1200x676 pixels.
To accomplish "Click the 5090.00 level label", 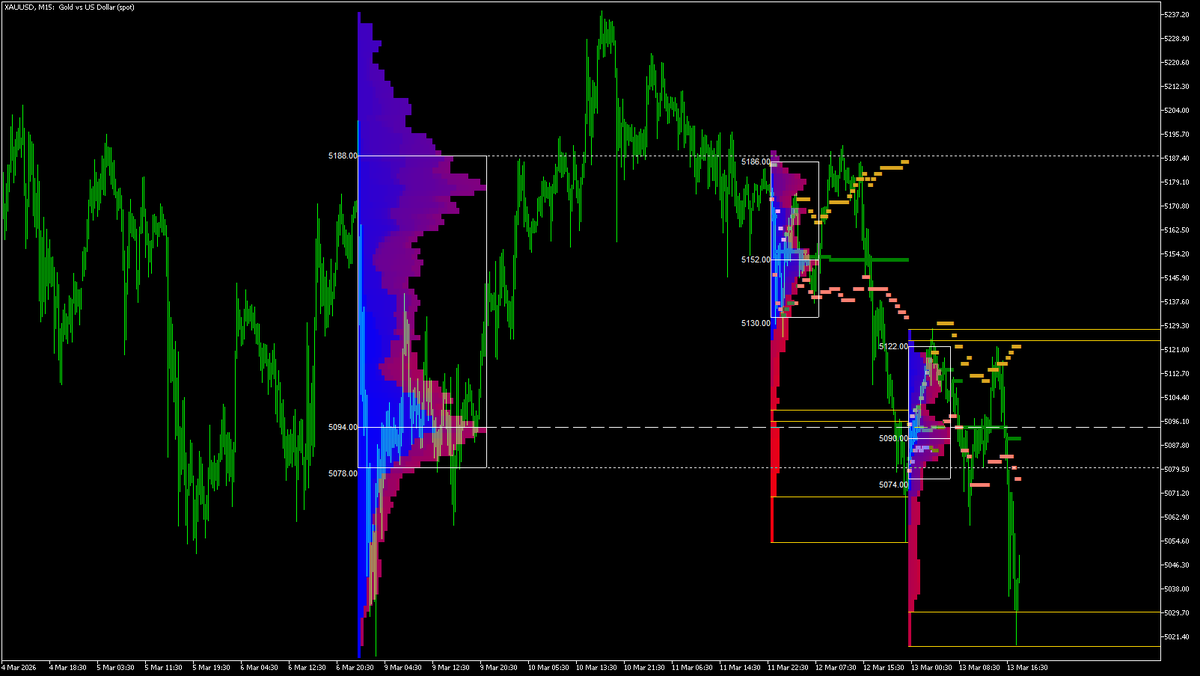I will 894,438.
